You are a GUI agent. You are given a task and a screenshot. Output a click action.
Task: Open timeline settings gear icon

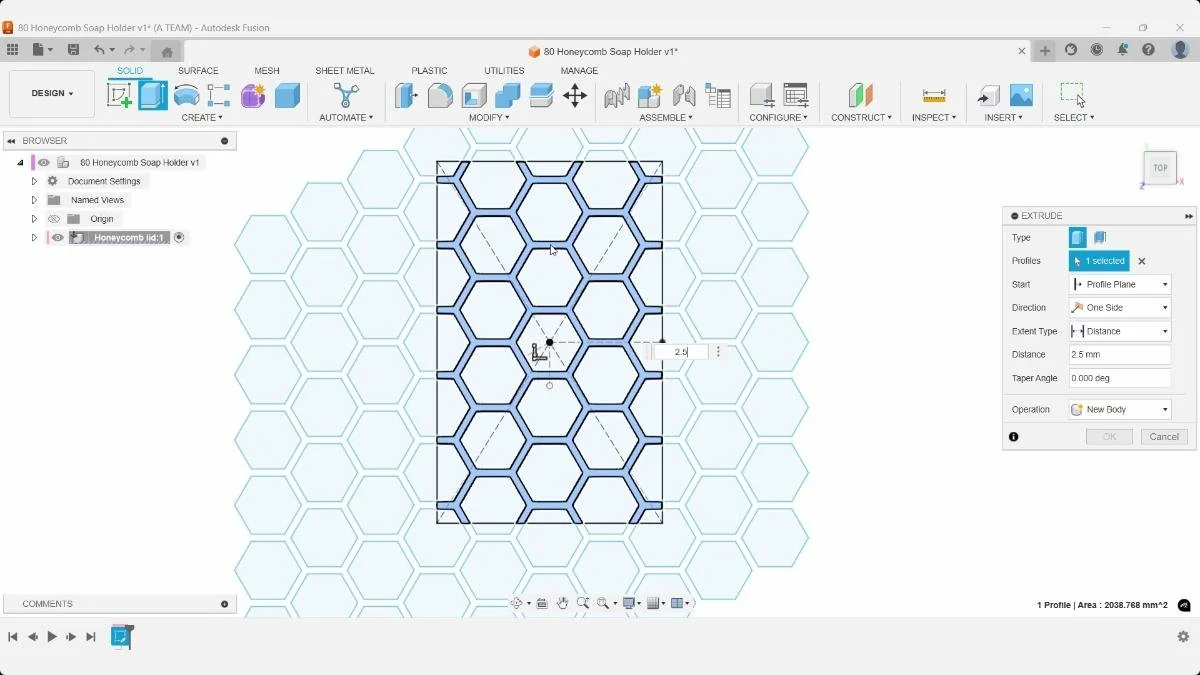click(1183, 636)
